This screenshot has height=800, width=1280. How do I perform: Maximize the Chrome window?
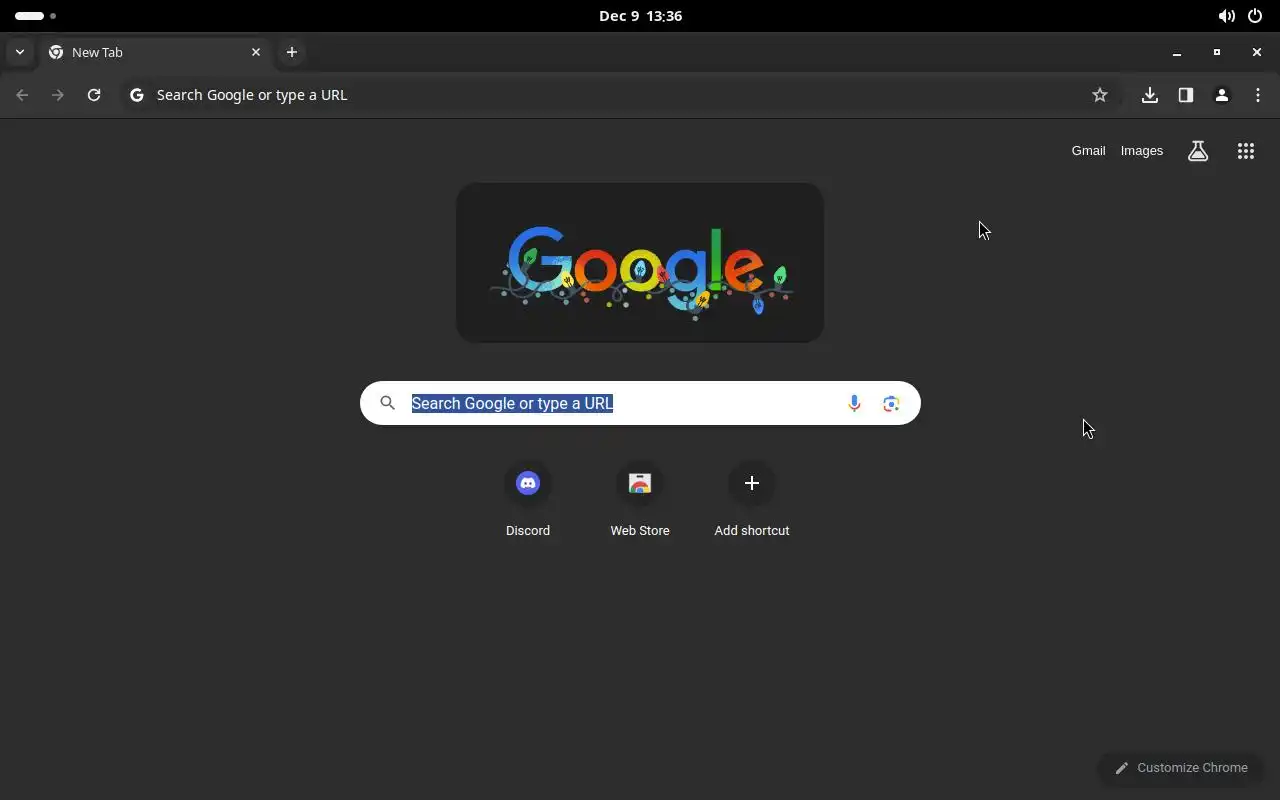(1217, 52)
